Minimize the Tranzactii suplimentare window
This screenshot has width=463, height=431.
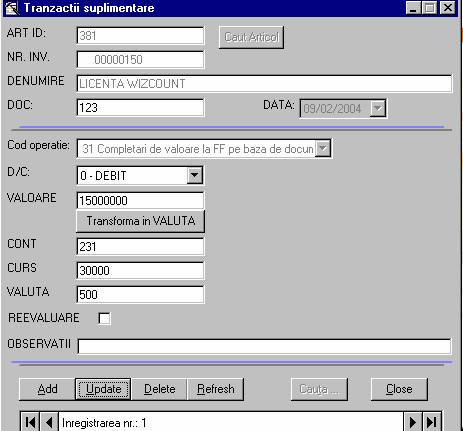pyautogui.click(x=413, y=8)
